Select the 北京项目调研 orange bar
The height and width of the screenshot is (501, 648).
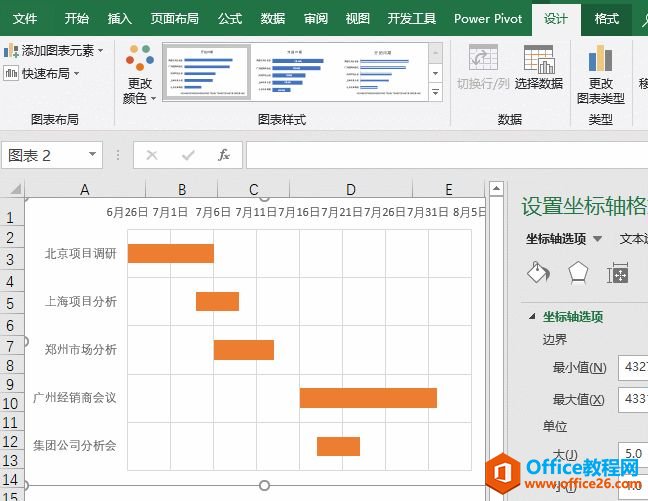[x=171, y=253]
